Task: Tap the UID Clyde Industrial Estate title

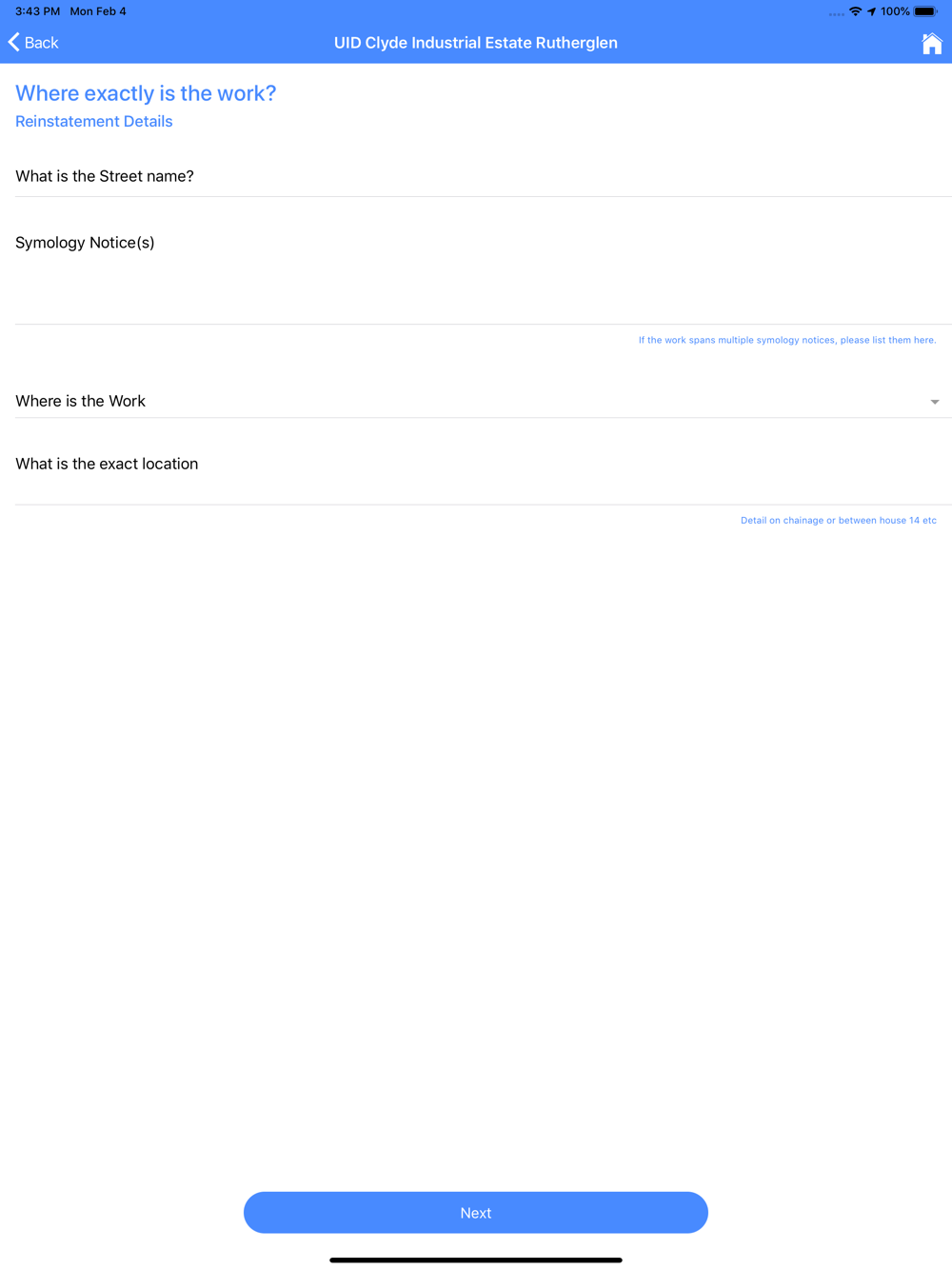Action: 476,43
